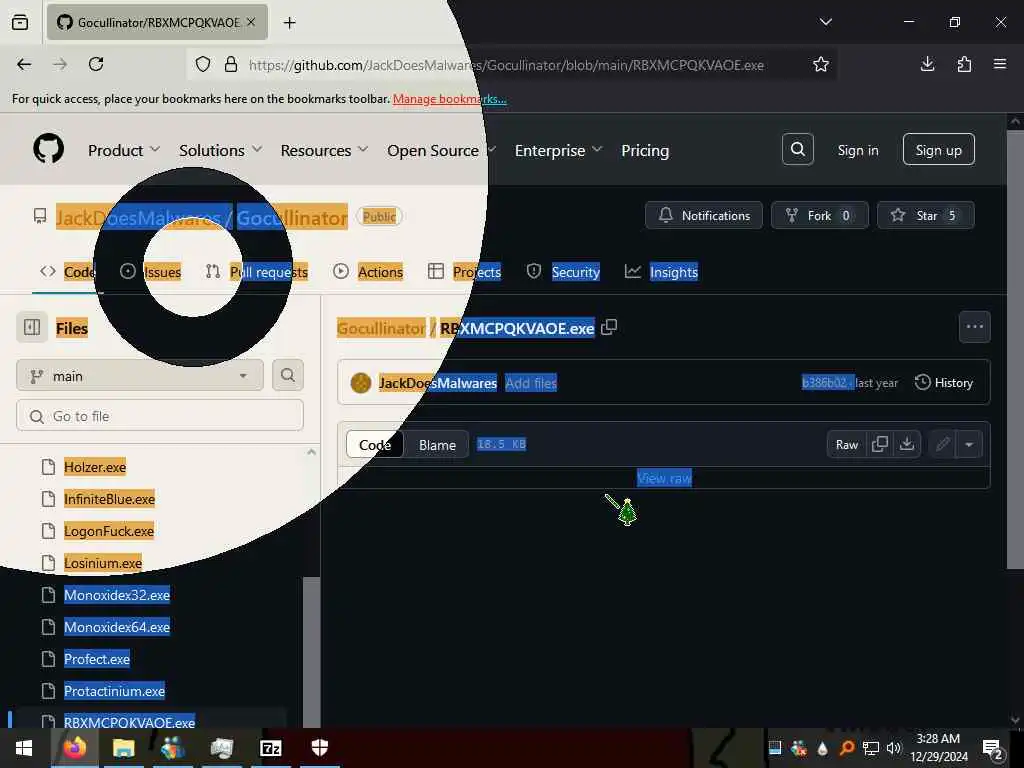Open the file History
Viewport: 1024px width, 768px height.
tap(944, 382)
